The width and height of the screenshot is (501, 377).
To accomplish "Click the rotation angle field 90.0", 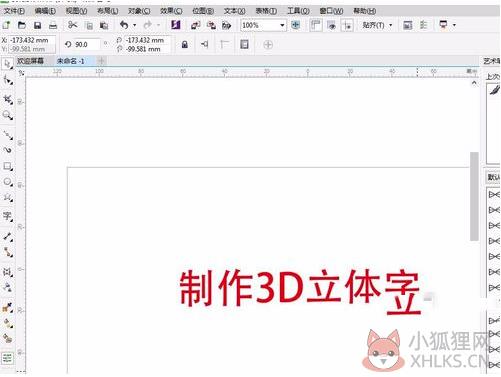I will pos(87,44).
